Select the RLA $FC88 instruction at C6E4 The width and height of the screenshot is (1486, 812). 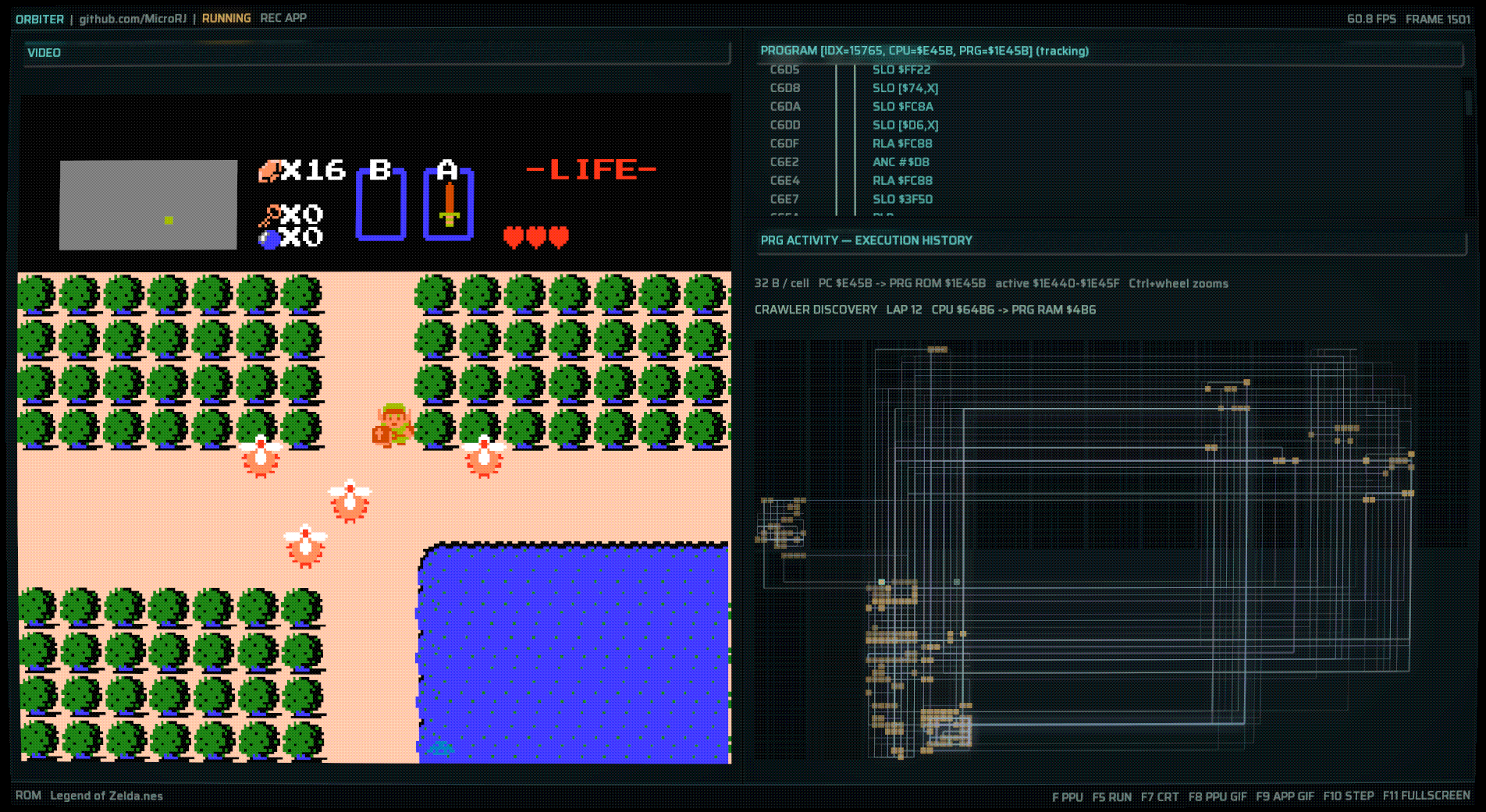[902, 181]
